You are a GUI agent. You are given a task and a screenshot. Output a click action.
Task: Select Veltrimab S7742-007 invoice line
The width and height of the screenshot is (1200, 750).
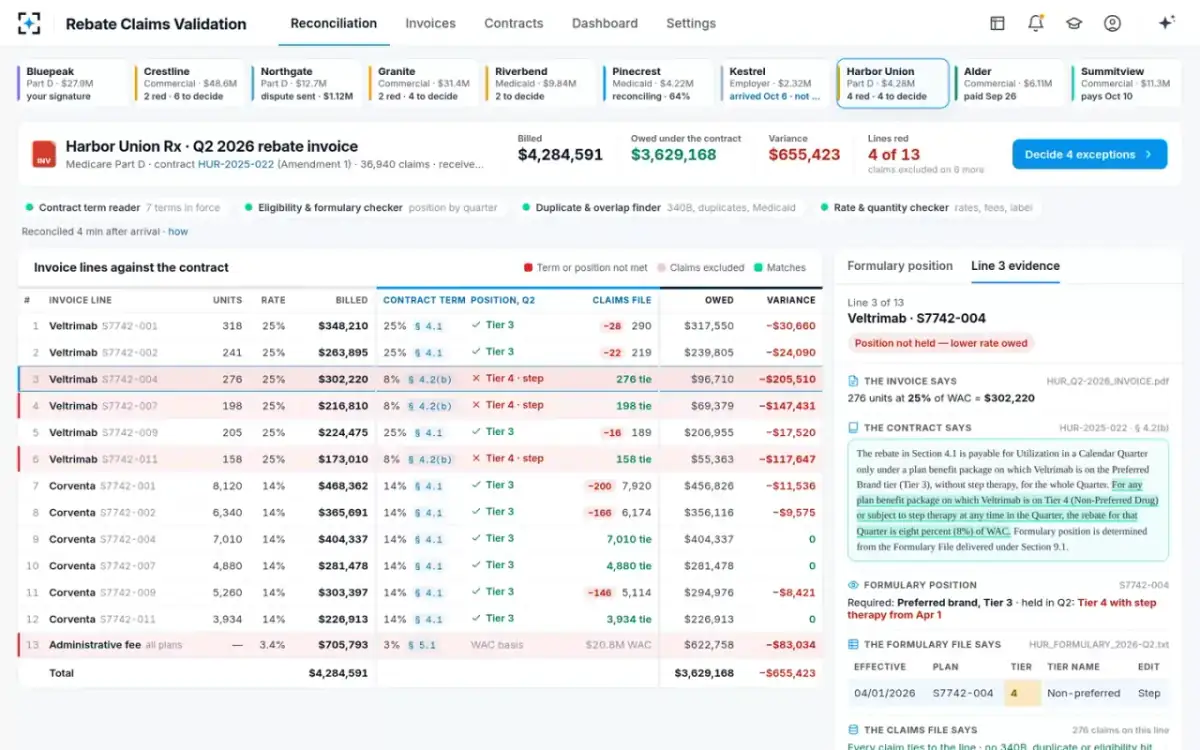(420, 405)
